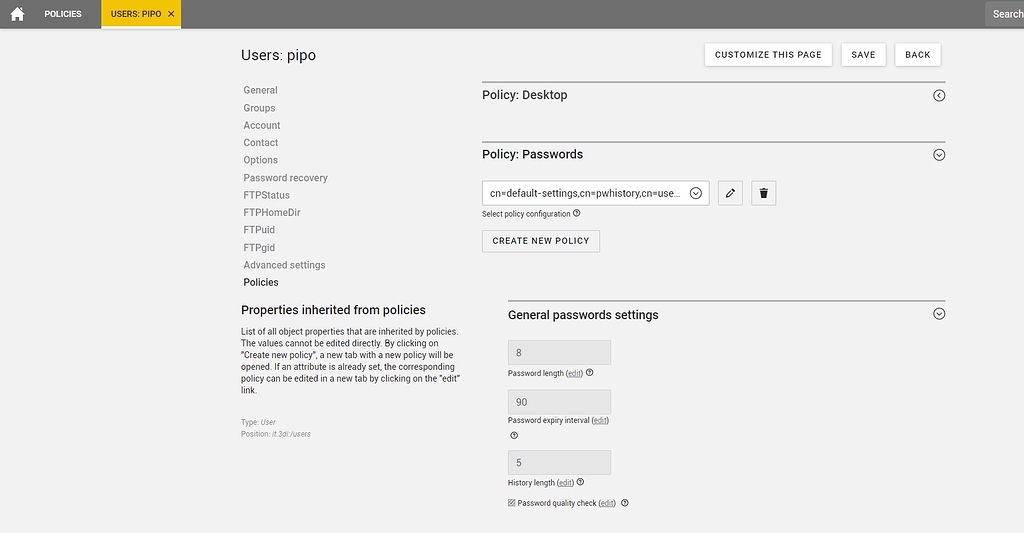Click help icon next to History length
1024x533 pixels.
click(x=580, y=482)
